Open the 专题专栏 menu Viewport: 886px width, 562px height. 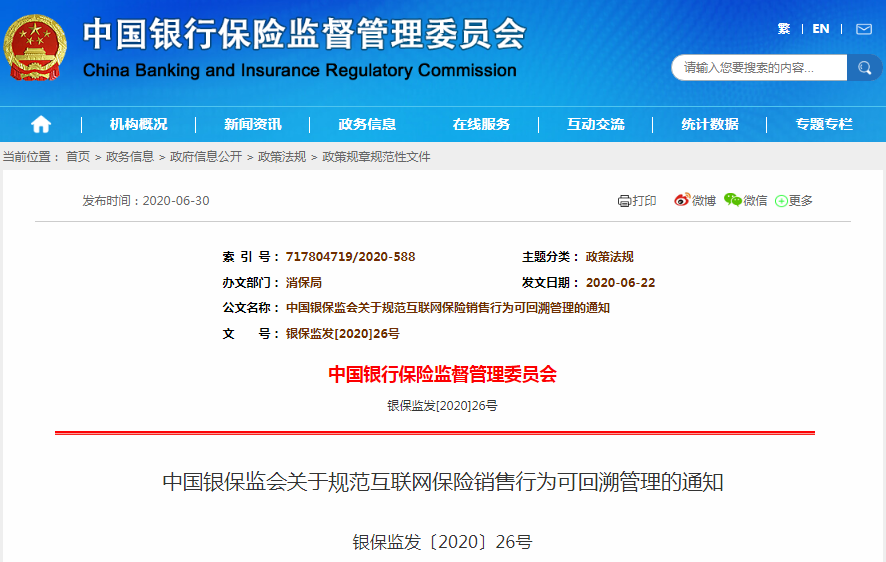click(824, 124)
